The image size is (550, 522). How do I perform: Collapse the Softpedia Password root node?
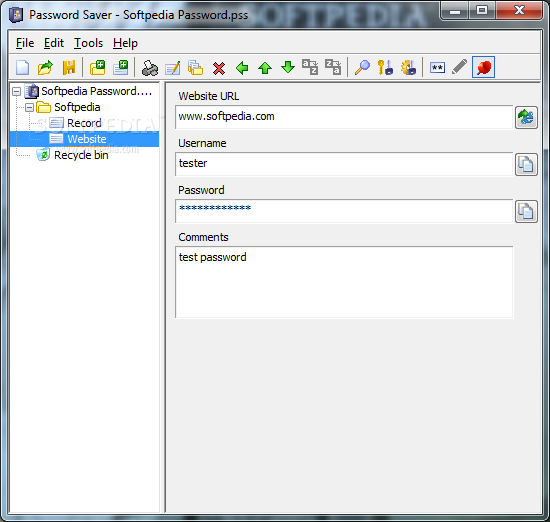[x=16, y=92]
